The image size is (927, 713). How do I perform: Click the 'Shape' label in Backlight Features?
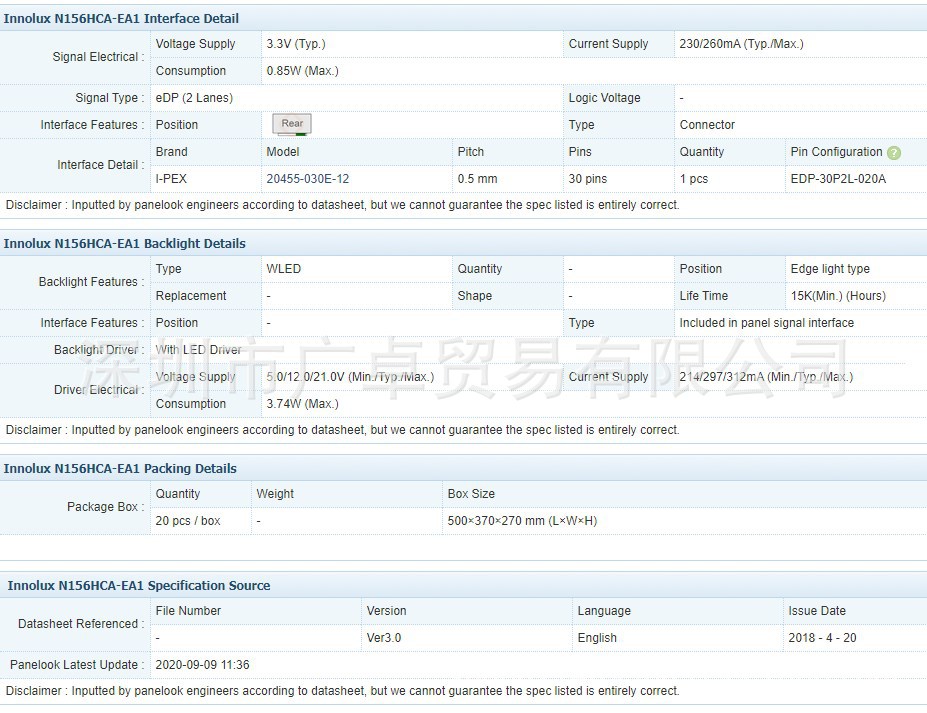click(x=475, y=296)
